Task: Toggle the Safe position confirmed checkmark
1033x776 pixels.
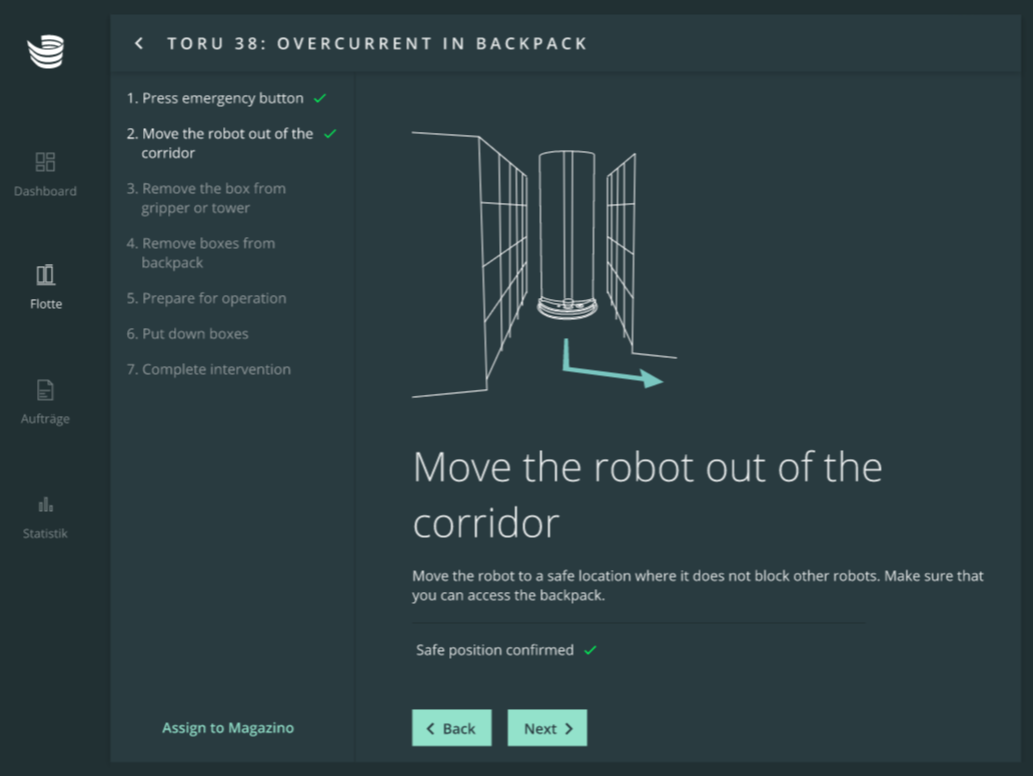Action: tap(590, 650)
